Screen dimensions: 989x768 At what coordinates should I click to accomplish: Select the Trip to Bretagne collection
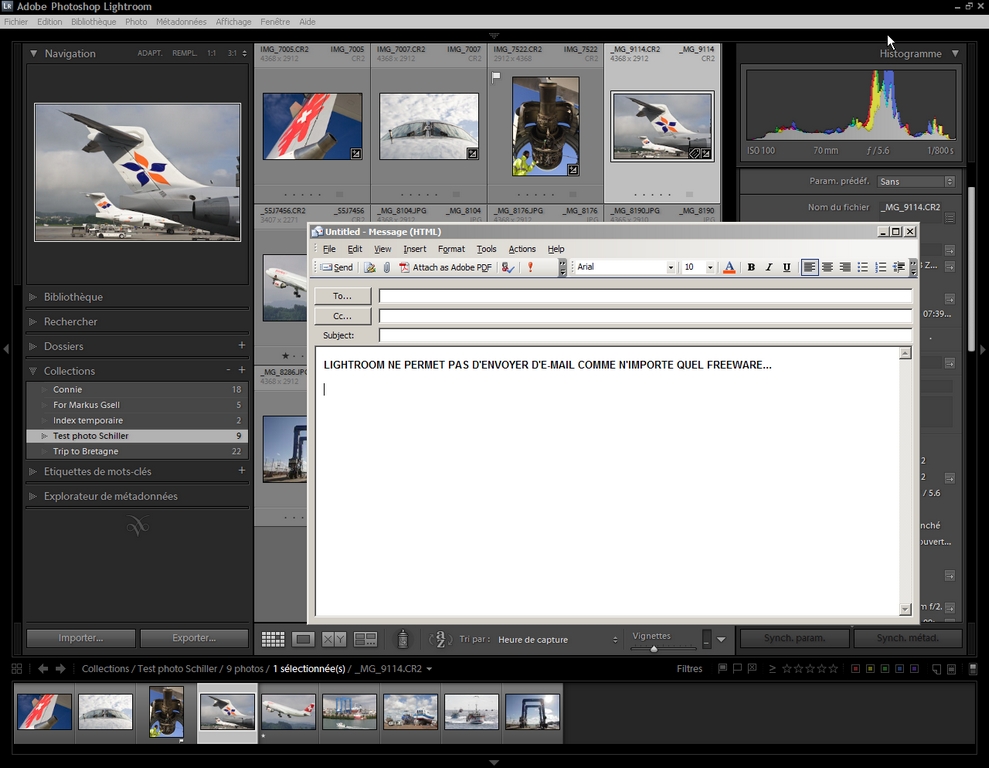[137, 451]
